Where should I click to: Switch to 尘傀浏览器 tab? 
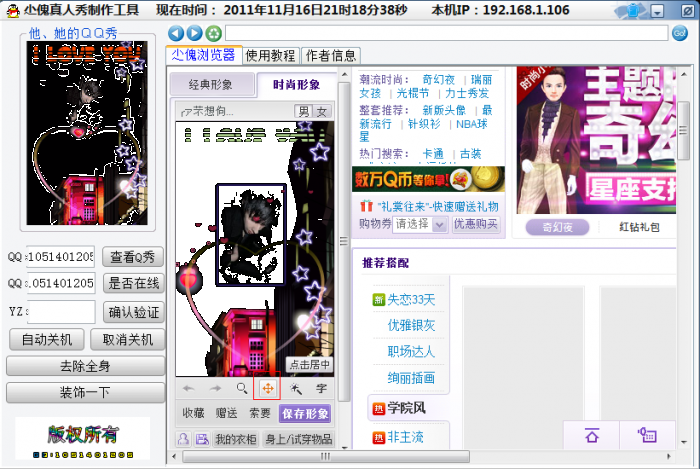pos(203,55)
